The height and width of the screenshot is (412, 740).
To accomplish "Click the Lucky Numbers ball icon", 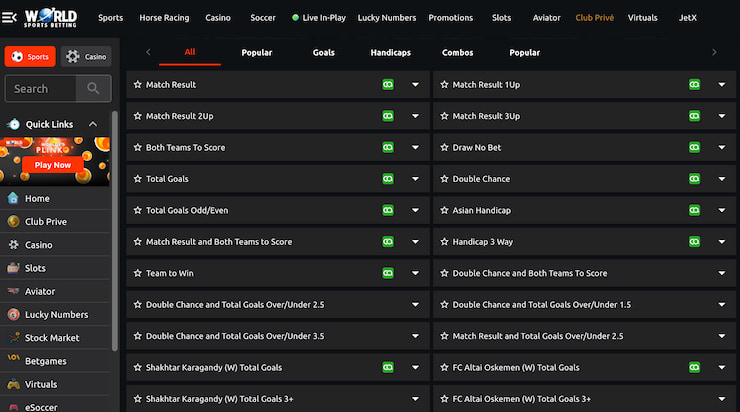I will (x=13, y=314).
